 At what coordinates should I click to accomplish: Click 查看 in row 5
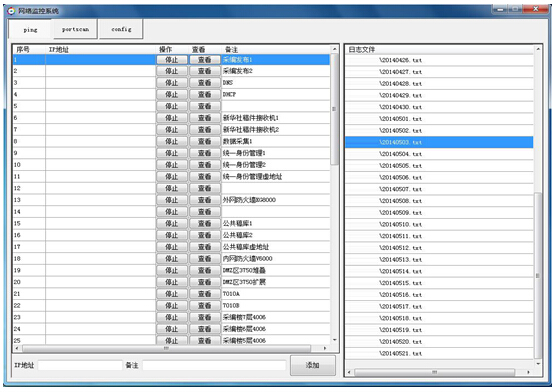point(205,106)
